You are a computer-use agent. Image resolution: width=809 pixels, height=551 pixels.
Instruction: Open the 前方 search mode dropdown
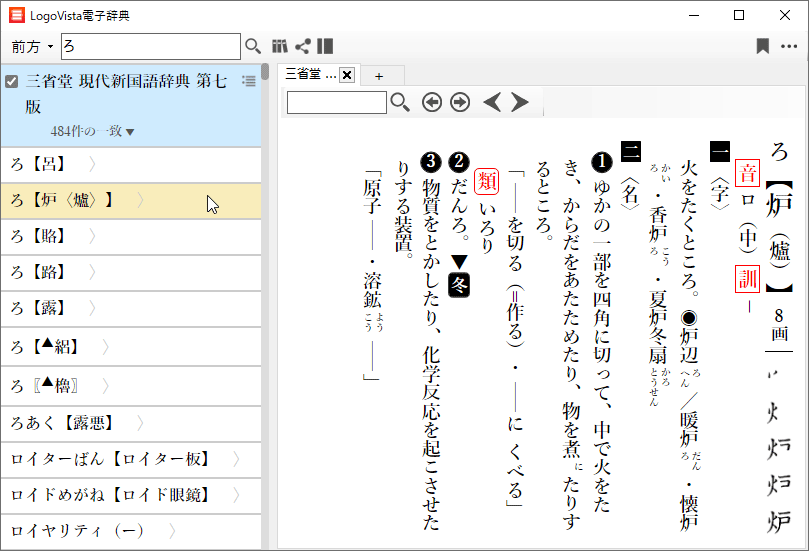32,47
